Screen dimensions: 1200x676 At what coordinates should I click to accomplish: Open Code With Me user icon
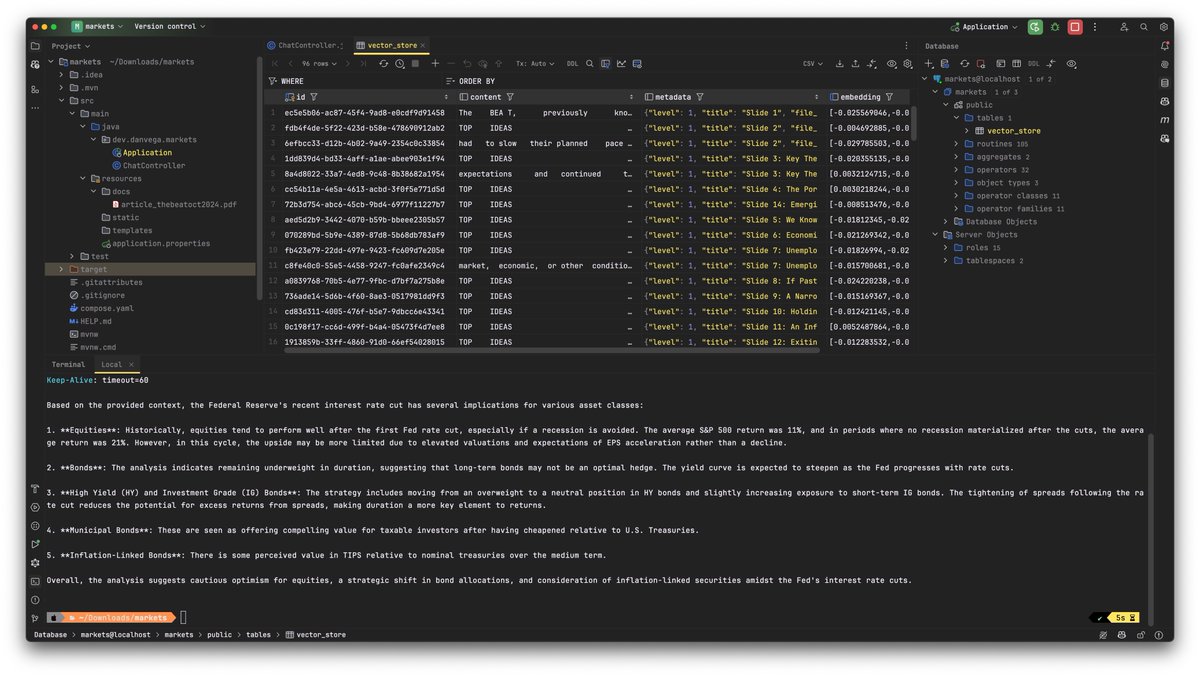point(1125,27)
